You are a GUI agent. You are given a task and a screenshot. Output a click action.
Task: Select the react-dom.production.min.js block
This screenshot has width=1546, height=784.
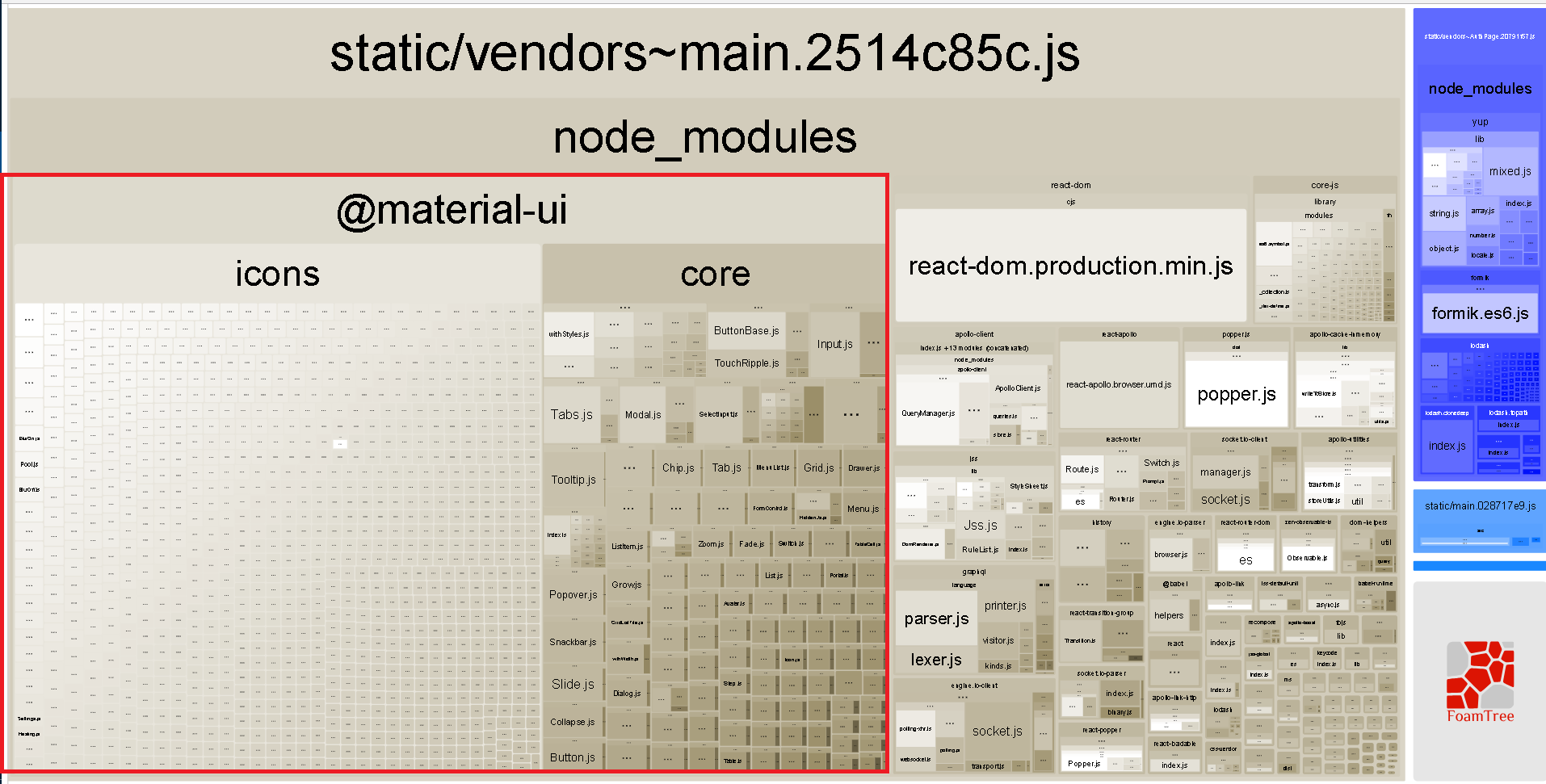(1070, 266)
